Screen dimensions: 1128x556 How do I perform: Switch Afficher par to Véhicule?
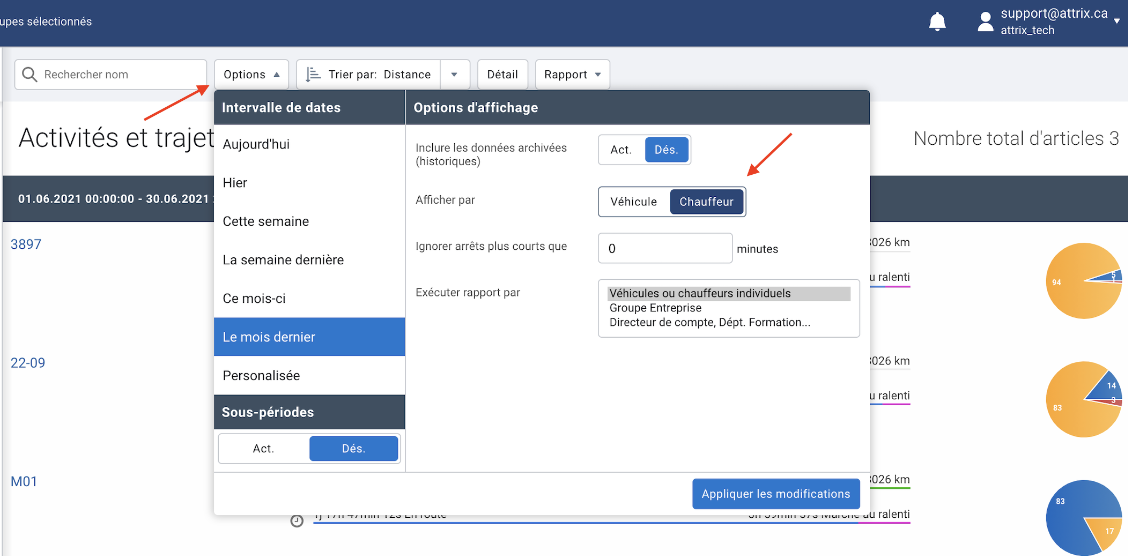[634, 201]
